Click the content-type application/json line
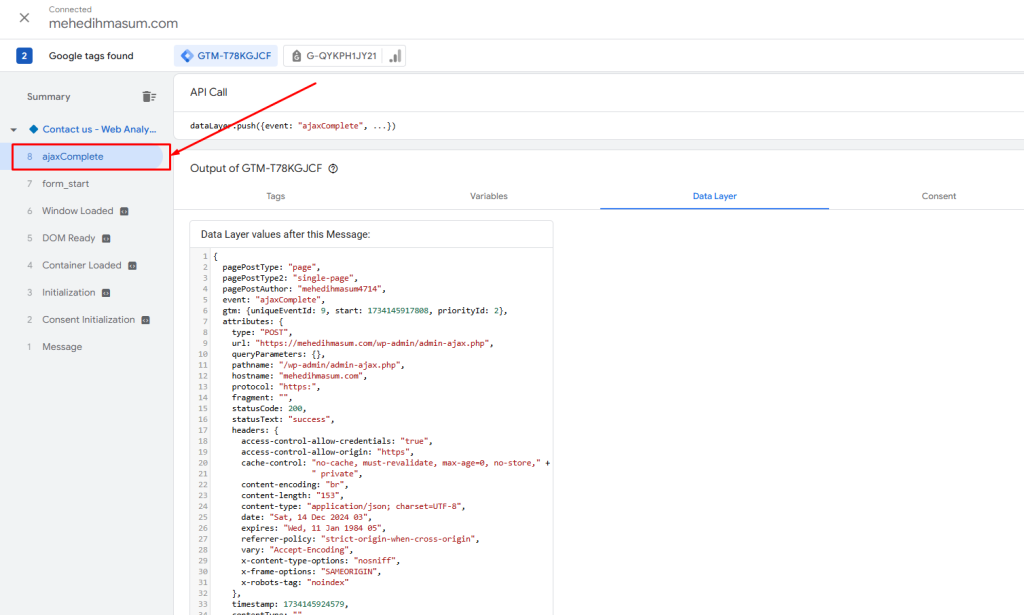Viewport: 1024px width, 615px height. click(353, 507)
